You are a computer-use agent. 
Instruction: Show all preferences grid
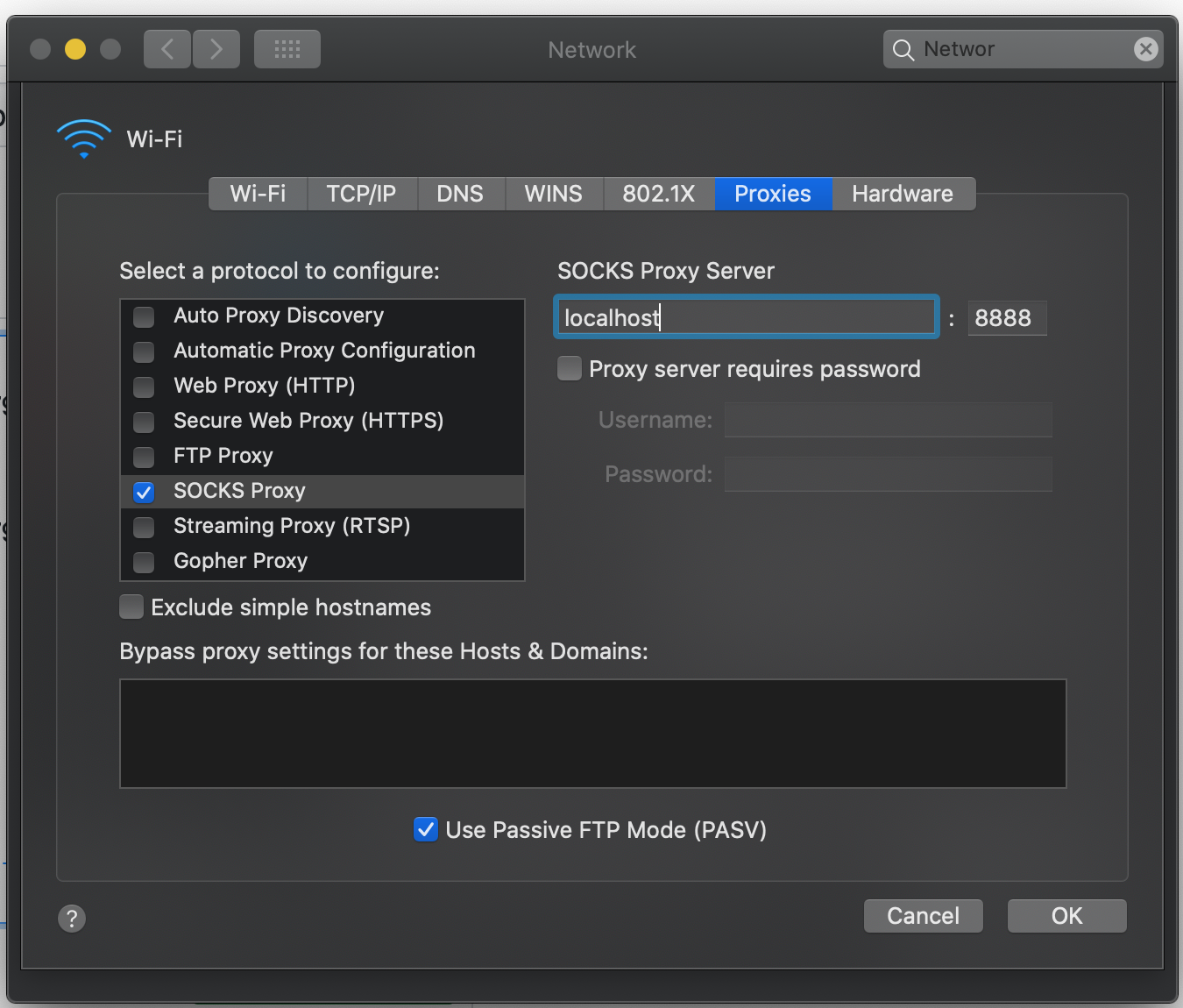click(287, 49)
